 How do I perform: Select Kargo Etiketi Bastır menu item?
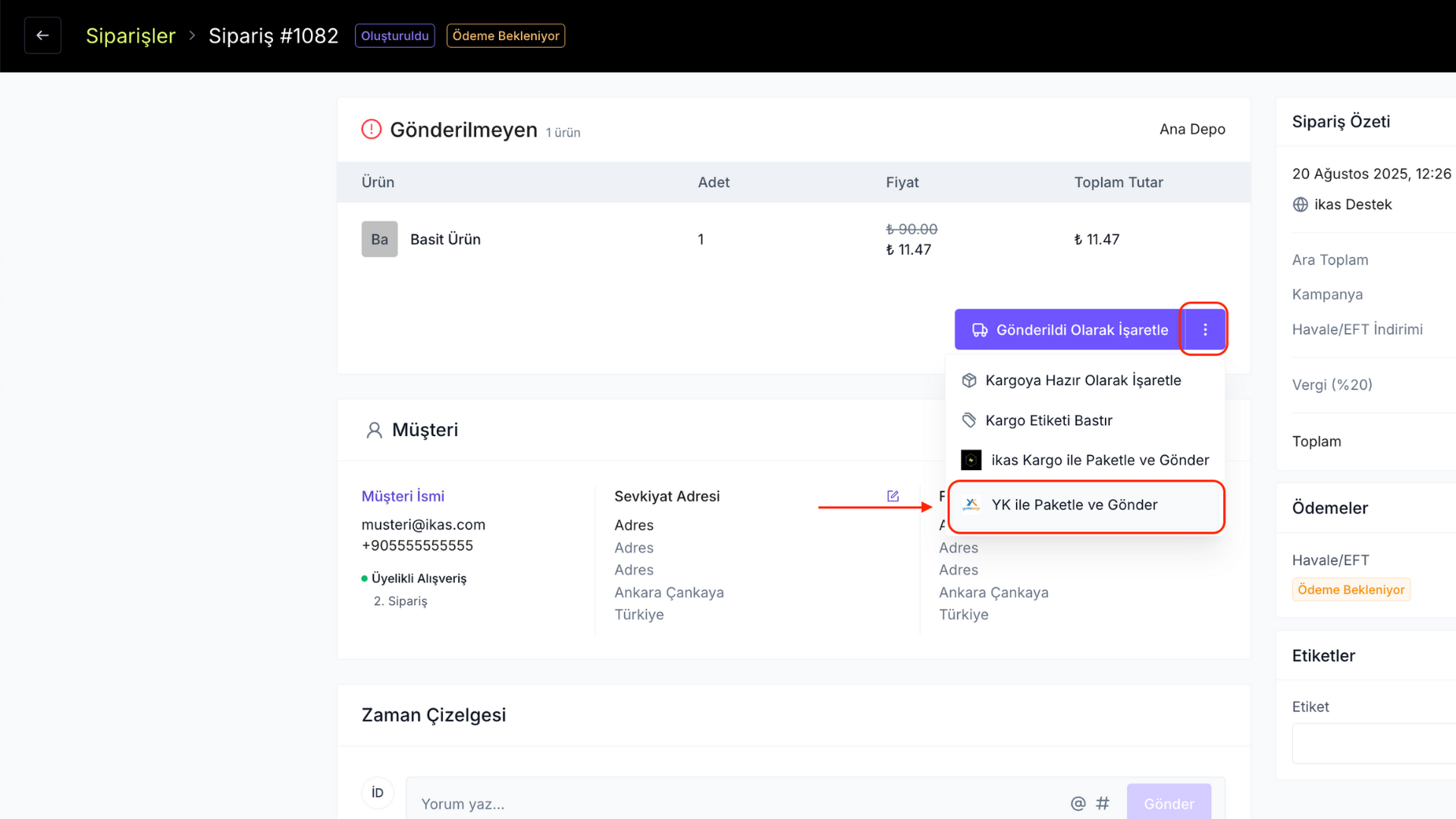[1086, 420]
